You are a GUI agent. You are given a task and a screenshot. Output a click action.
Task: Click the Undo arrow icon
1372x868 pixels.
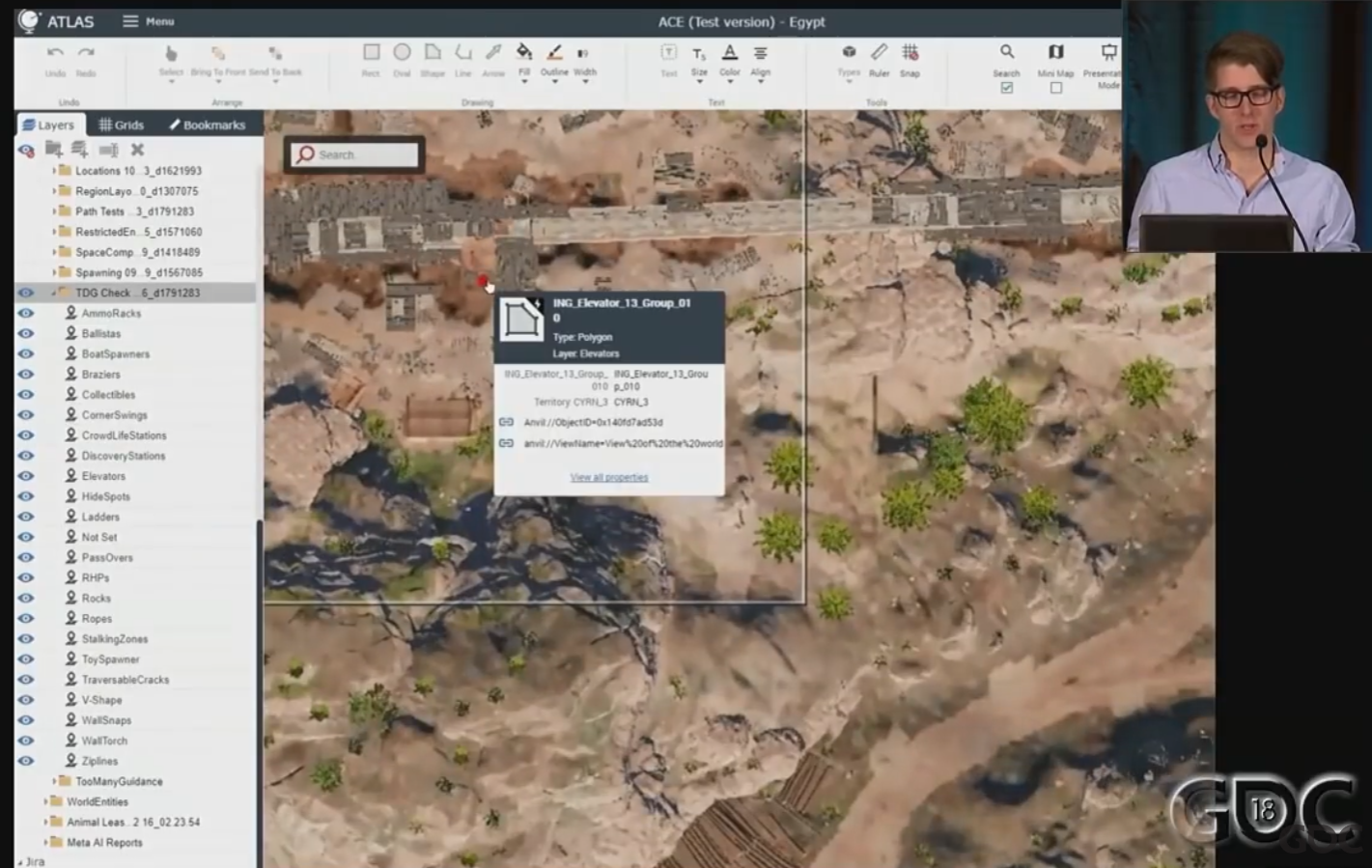coord(55,53)
